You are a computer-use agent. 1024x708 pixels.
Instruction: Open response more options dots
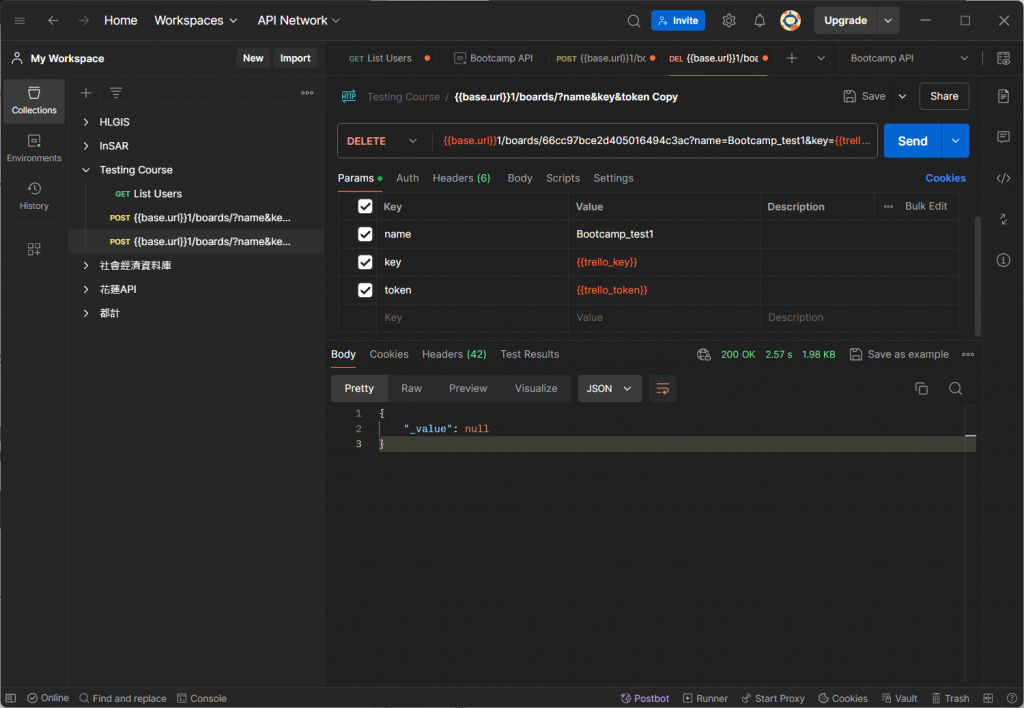967,355
